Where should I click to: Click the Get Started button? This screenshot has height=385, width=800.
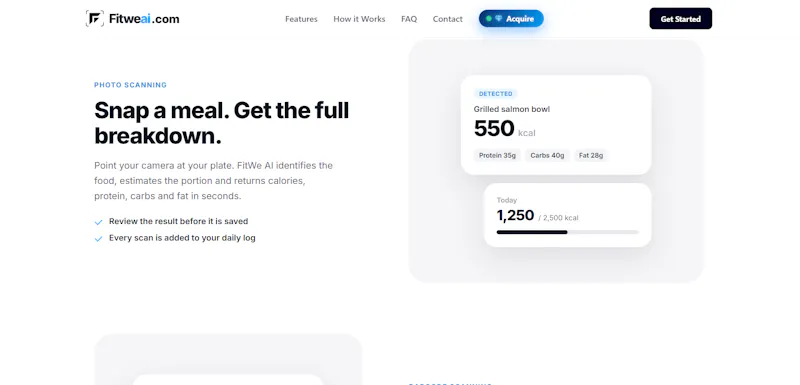pos(681,18)
